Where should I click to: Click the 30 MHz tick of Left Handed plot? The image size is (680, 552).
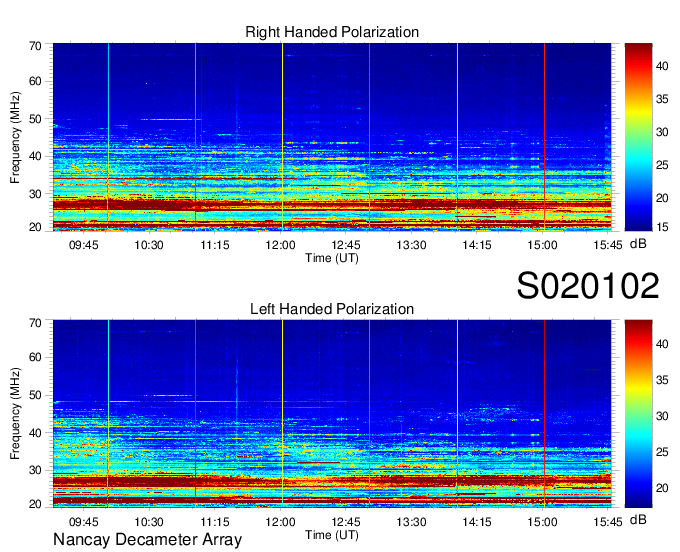point(36,470)
